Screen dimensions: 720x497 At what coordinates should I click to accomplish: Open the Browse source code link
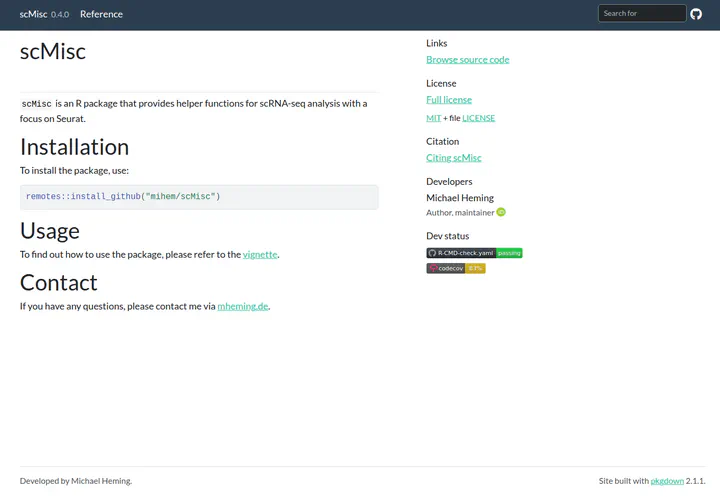467,60
